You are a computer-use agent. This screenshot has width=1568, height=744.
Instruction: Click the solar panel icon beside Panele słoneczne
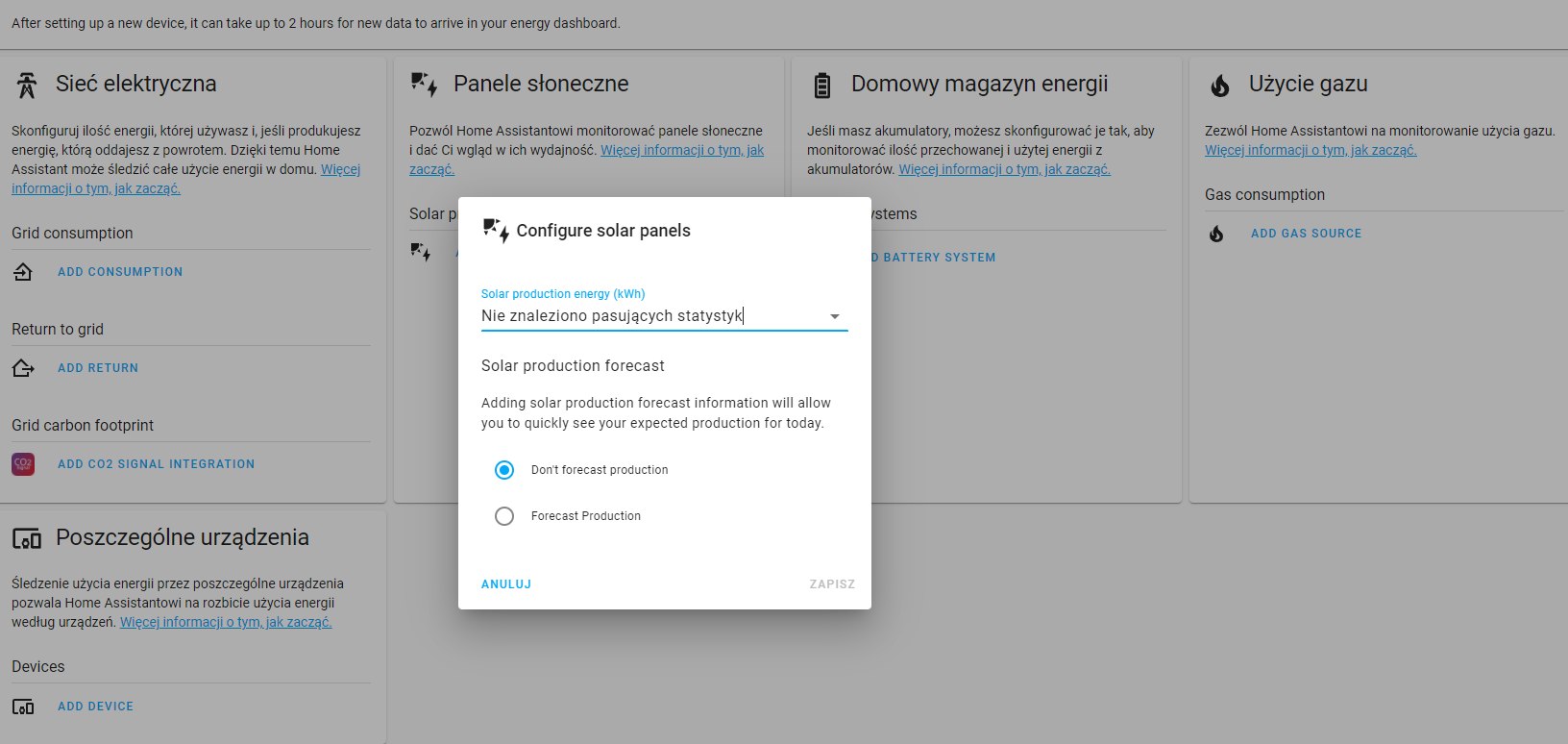coord(424,85)
